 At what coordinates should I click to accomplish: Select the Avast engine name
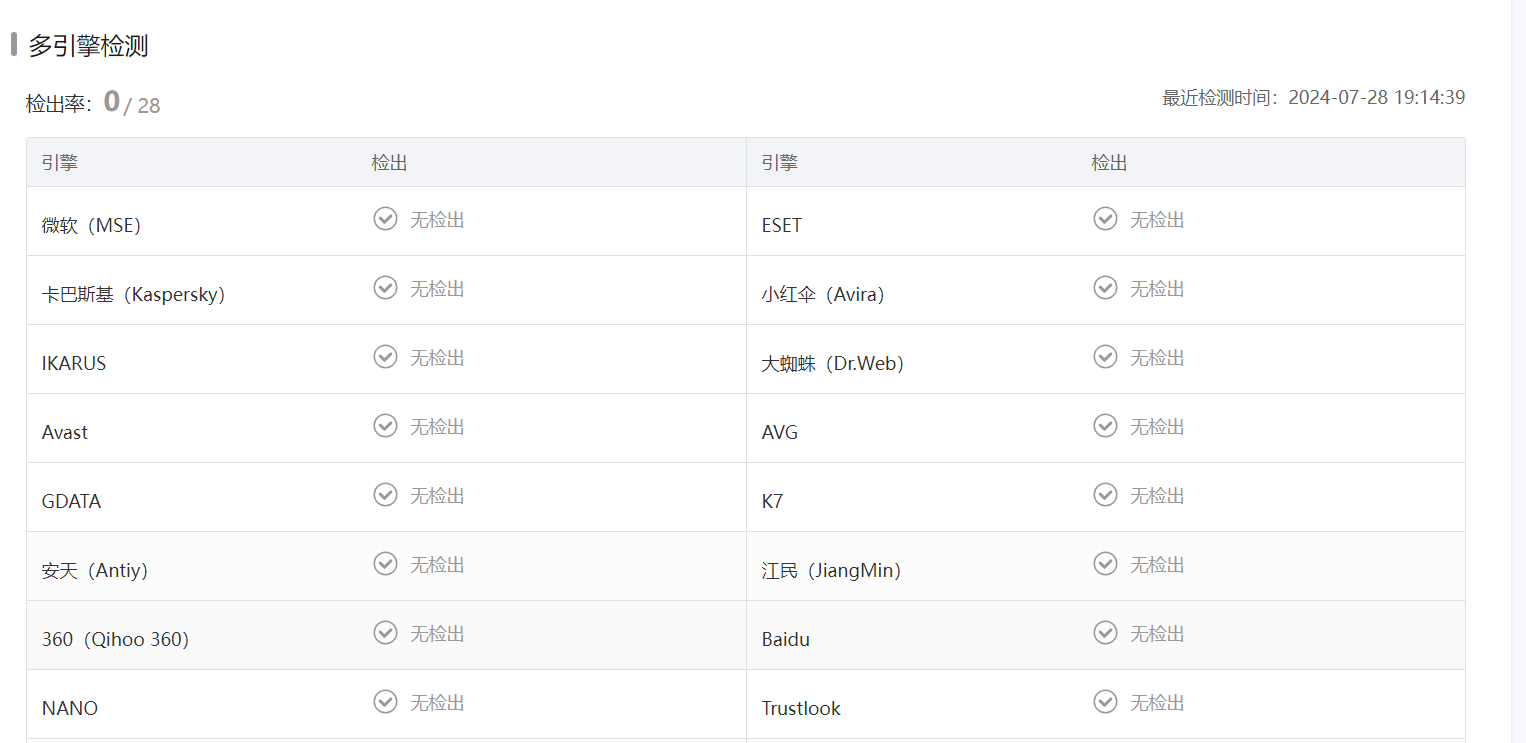pyautogui.click(x=65, y=432)
